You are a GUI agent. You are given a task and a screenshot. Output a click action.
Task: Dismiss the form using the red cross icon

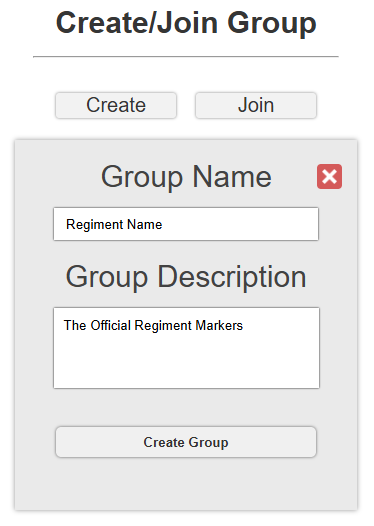(329, 176)
